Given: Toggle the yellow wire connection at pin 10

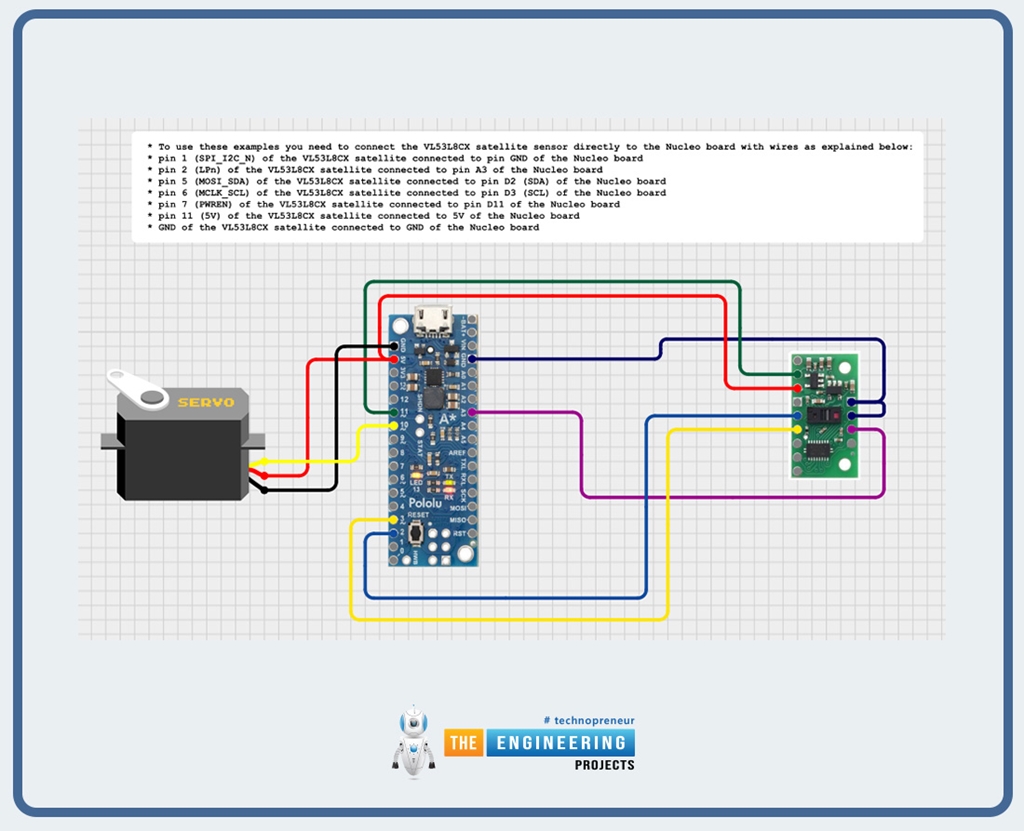Looking at the screenshot, I should click(x=394, y=424).
